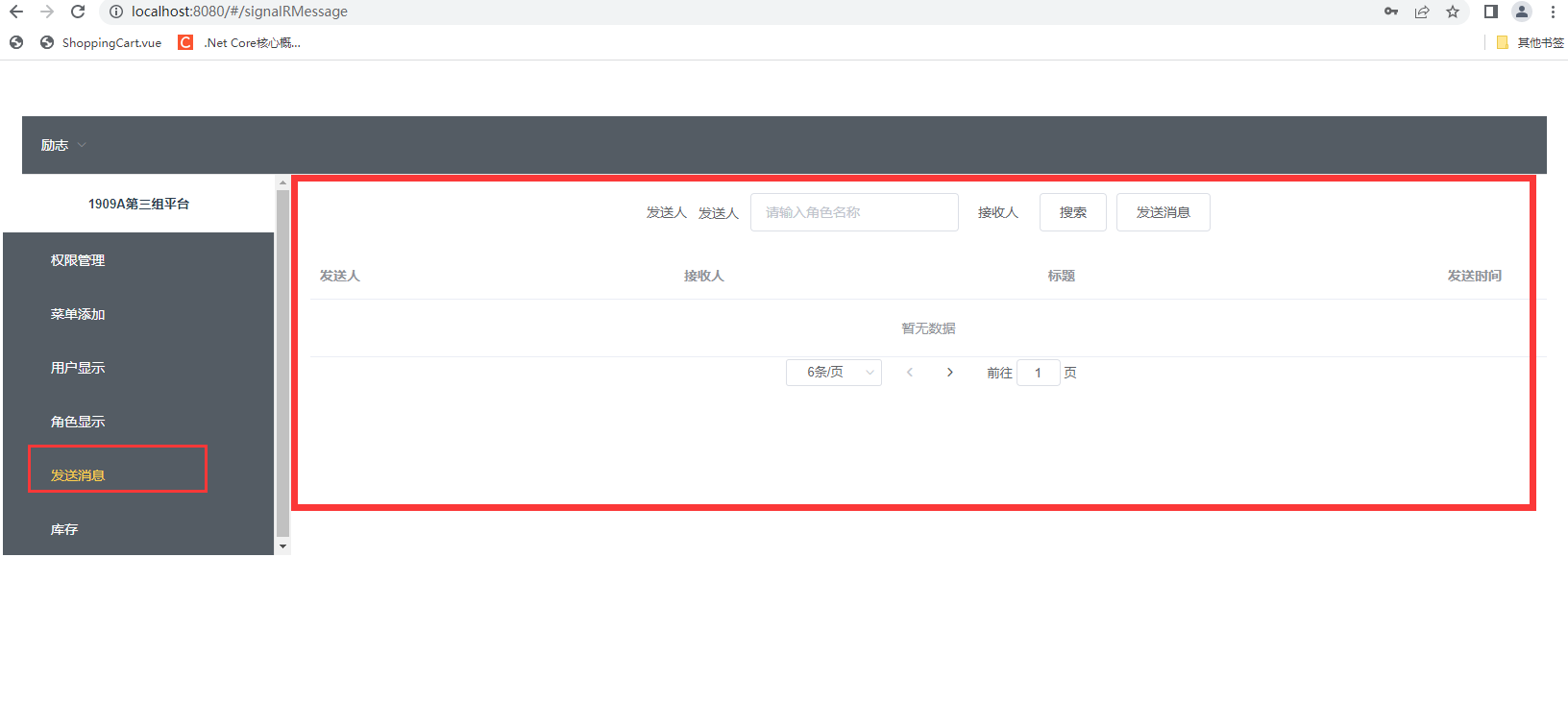
Task: Click the page number jump input
Action: [1039, 373]
